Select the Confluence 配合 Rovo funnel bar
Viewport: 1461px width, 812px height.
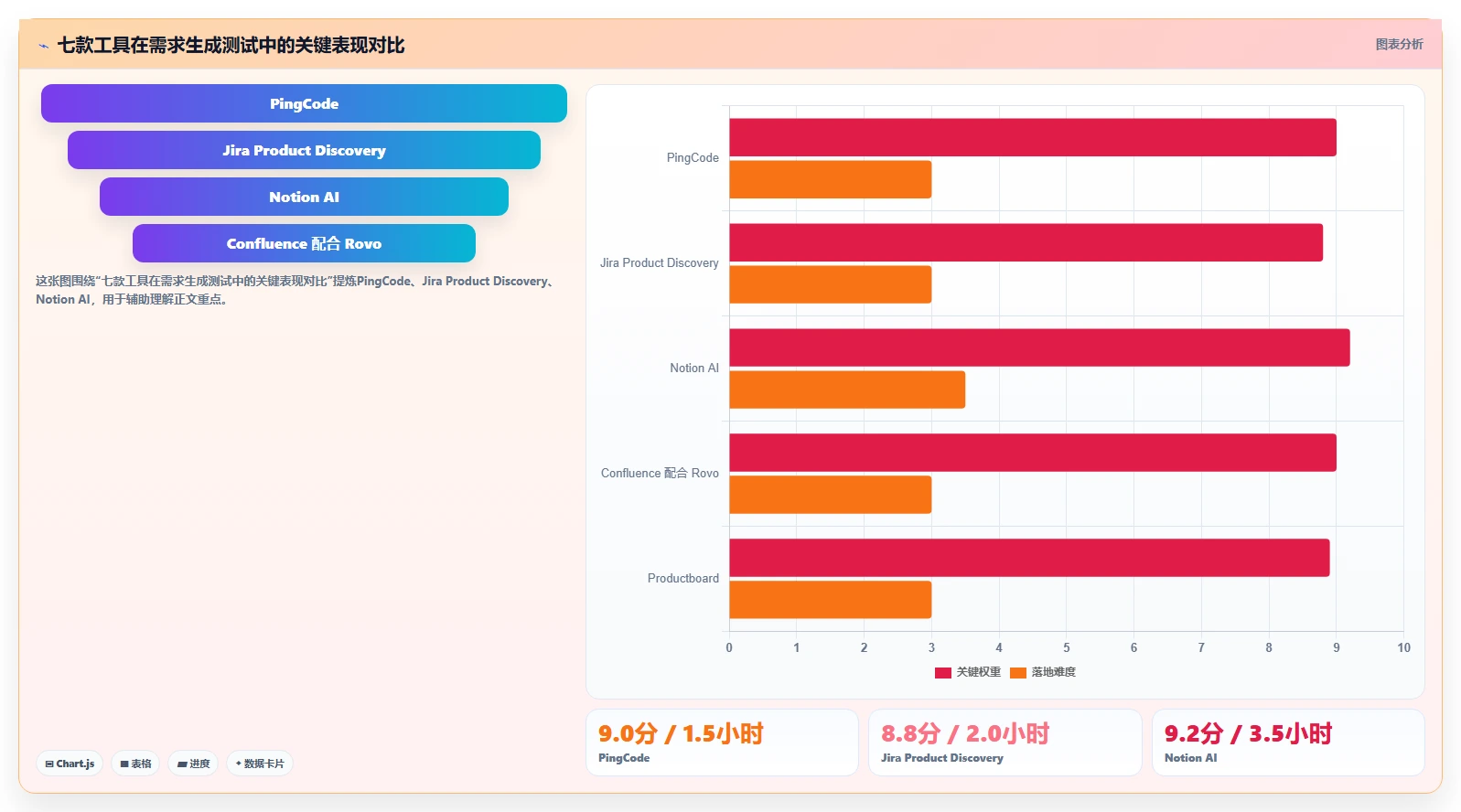pos(304,243)
